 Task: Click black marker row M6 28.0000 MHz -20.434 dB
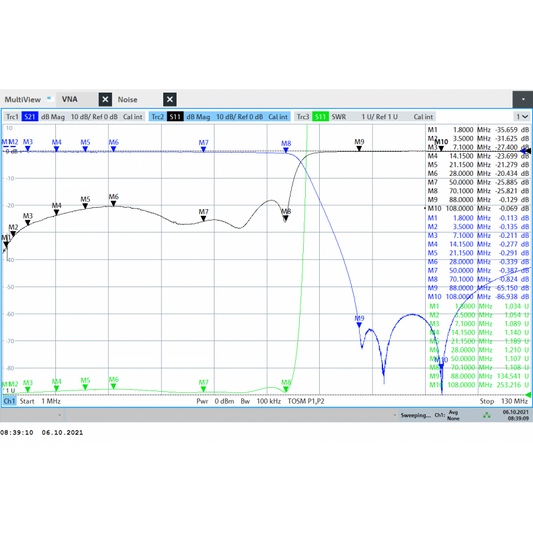(x=478, y=173)
